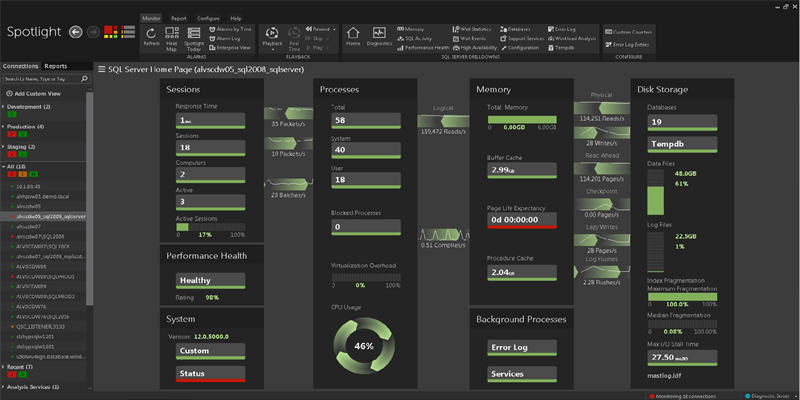Click the Total Memory usage bar
The height and width of the screenshot is (400, 800).
pyautogui.click(x=522, y=119)
